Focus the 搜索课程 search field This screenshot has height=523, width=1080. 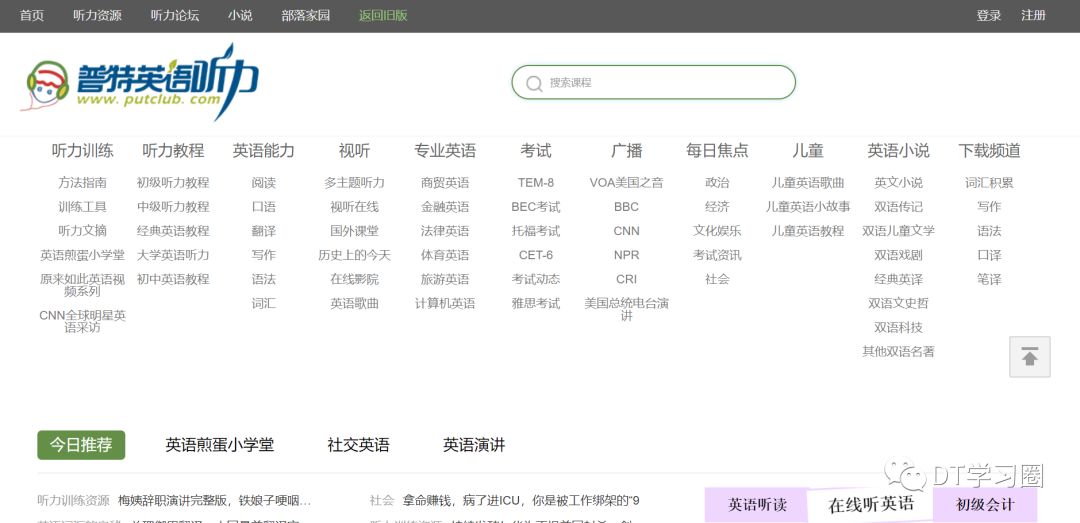click(x=653, y=83)
